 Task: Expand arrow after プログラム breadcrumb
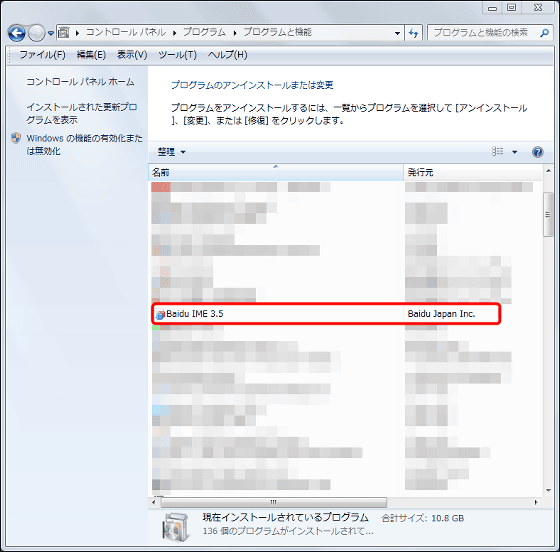235,33
